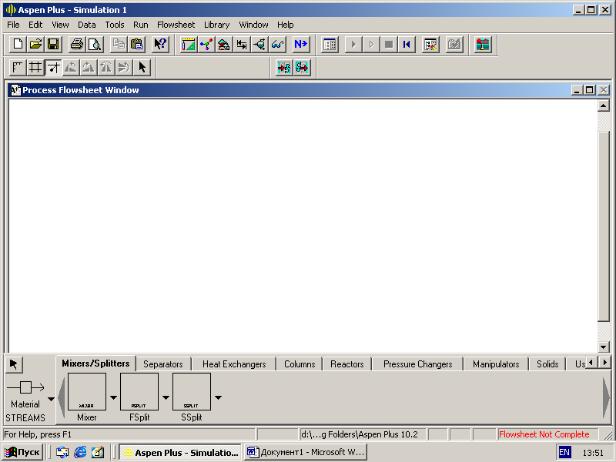Open the Edit menu
This screenshot has height=462, width=616.
click(35, 25)
